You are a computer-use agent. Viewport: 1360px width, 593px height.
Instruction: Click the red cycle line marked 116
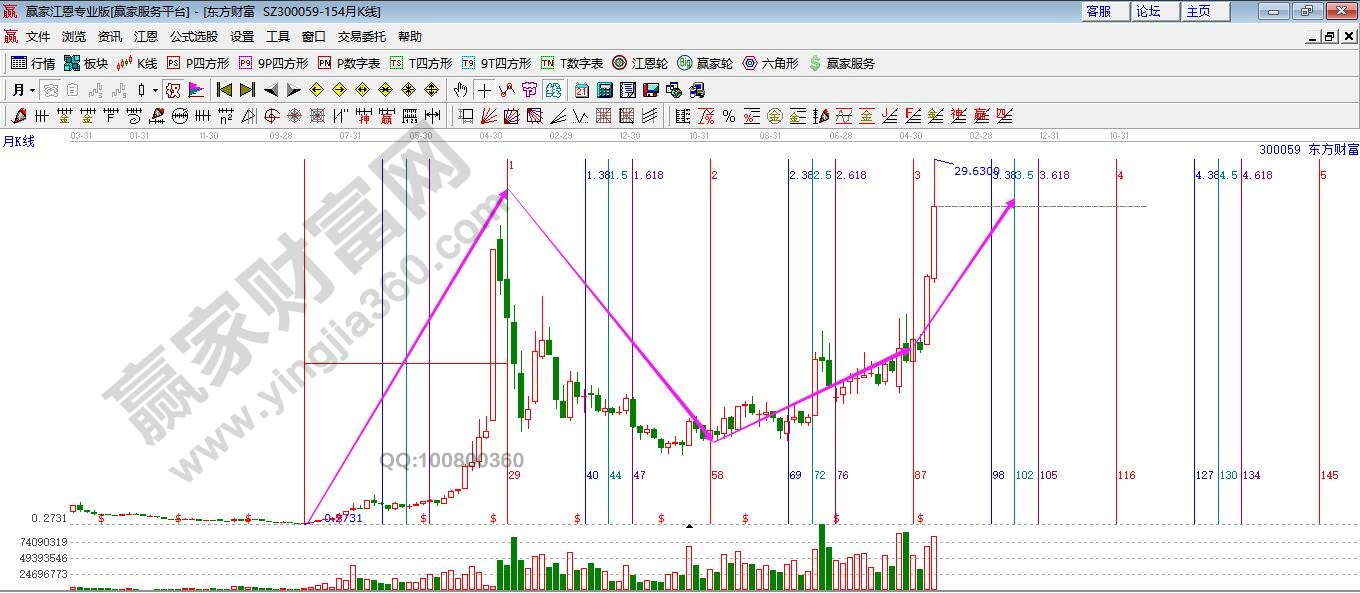coord(1117,350)
